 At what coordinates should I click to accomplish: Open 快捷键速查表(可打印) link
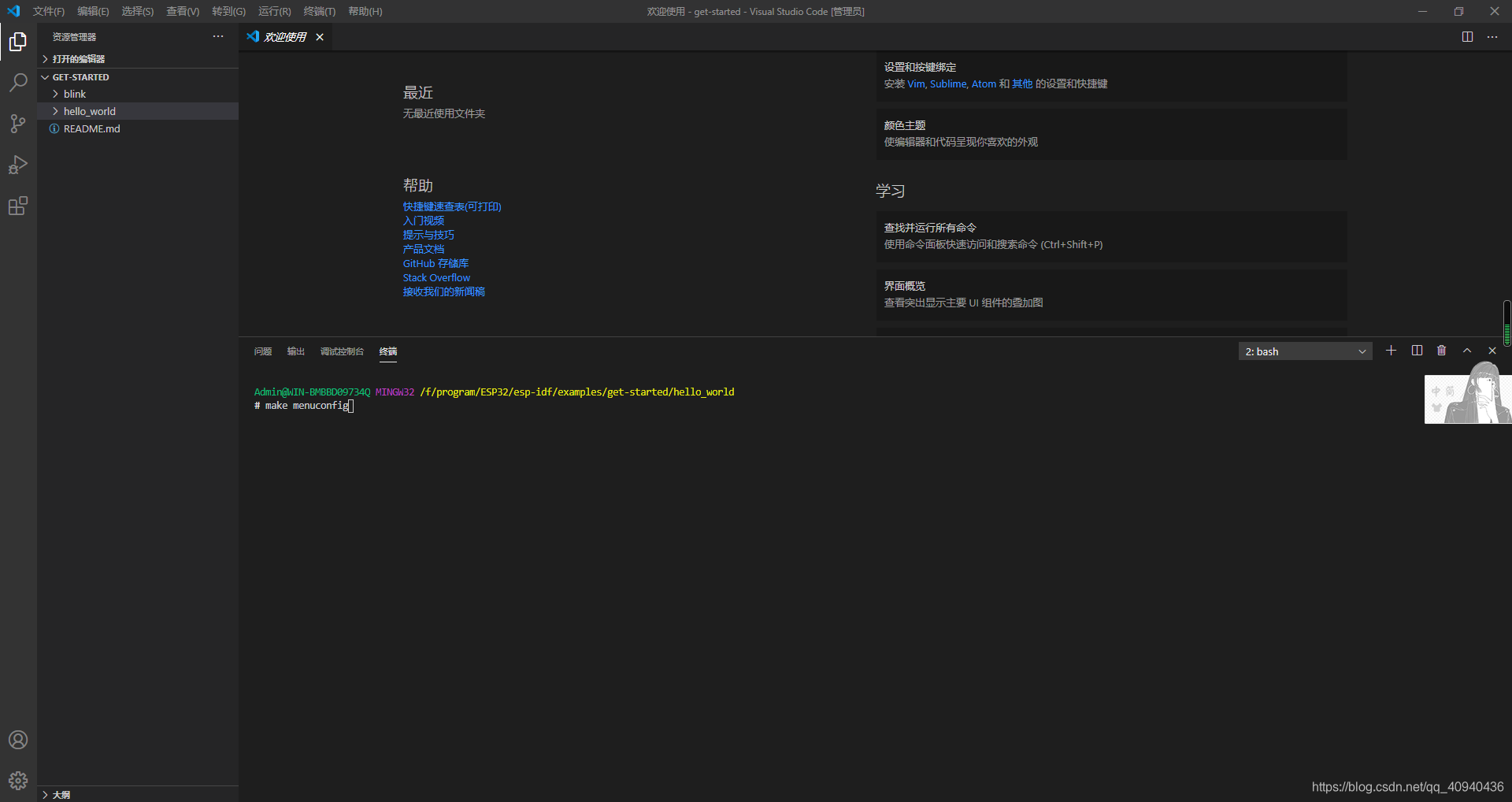tap(452, 206)
